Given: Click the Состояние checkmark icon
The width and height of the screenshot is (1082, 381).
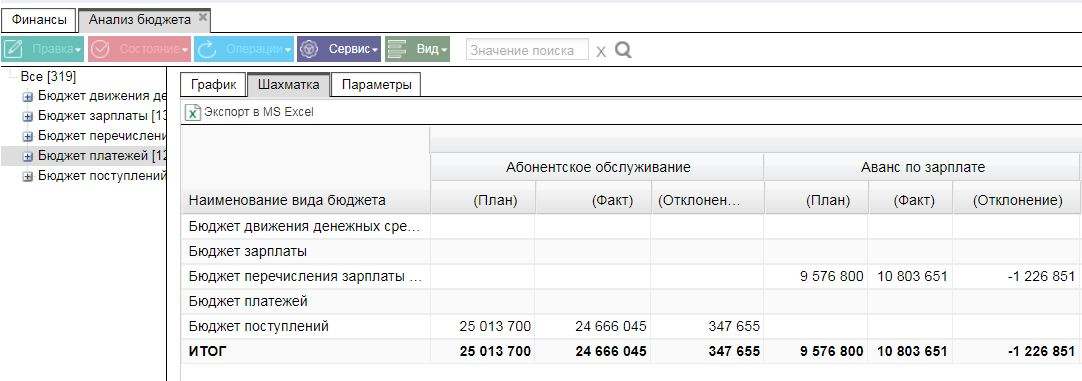Looking at the screenshot, I should (x=100, y=50).
